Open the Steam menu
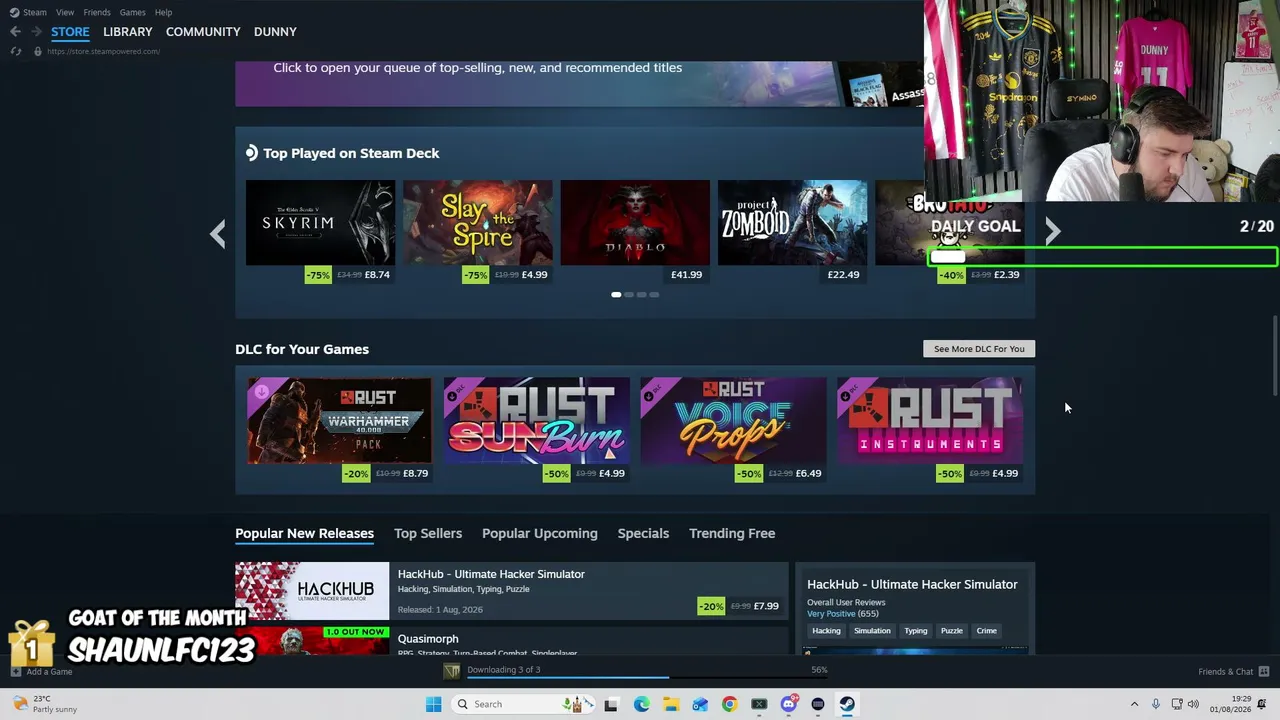The image size is (1280, 720). [x=35, y=12]
